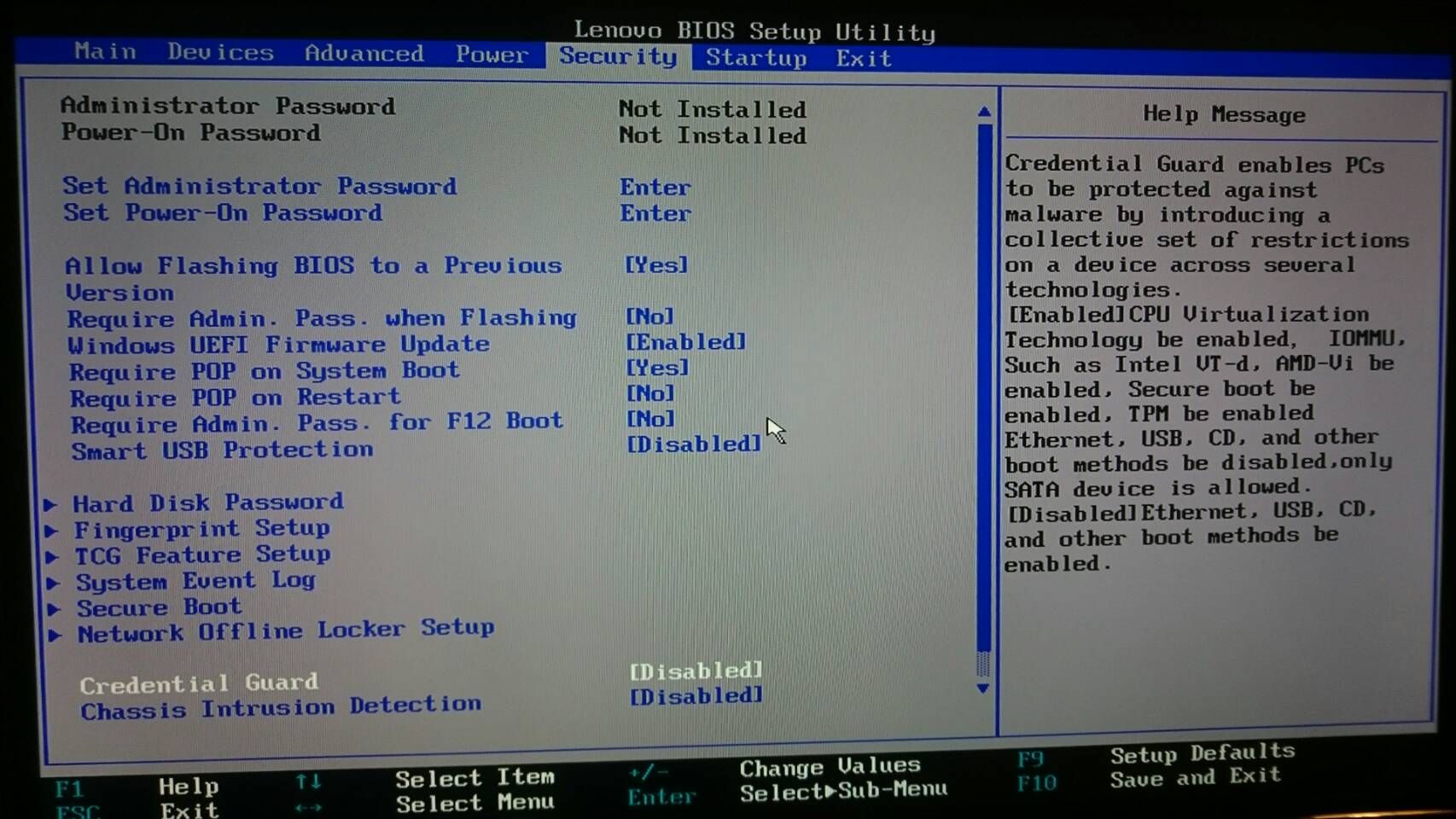Select Set Power-On Password
The width and height of the screenshot is (1456, 819).
(x=223, y=212)
